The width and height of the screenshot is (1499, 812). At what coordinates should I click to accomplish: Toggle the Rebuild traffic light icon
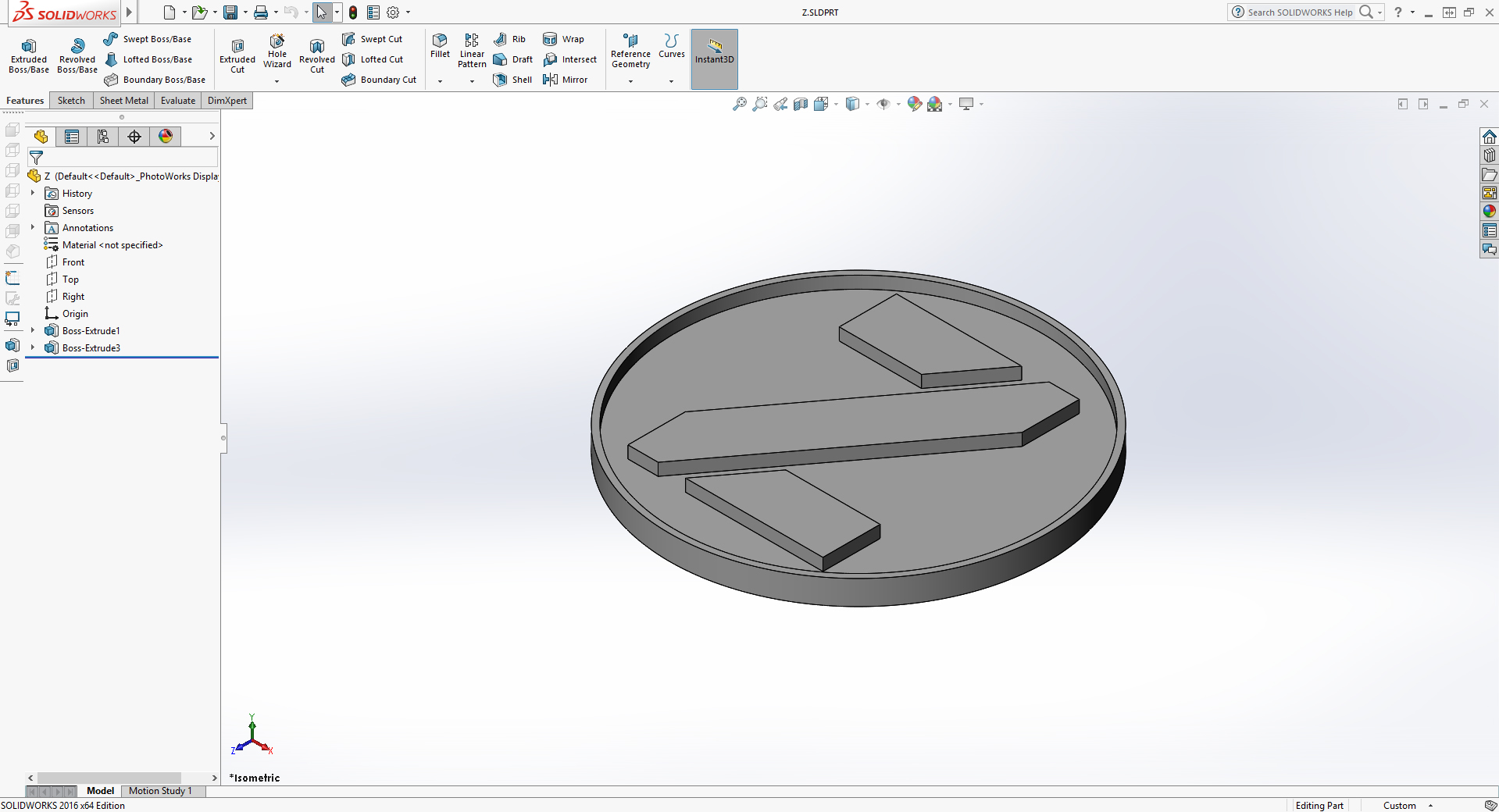353,12
